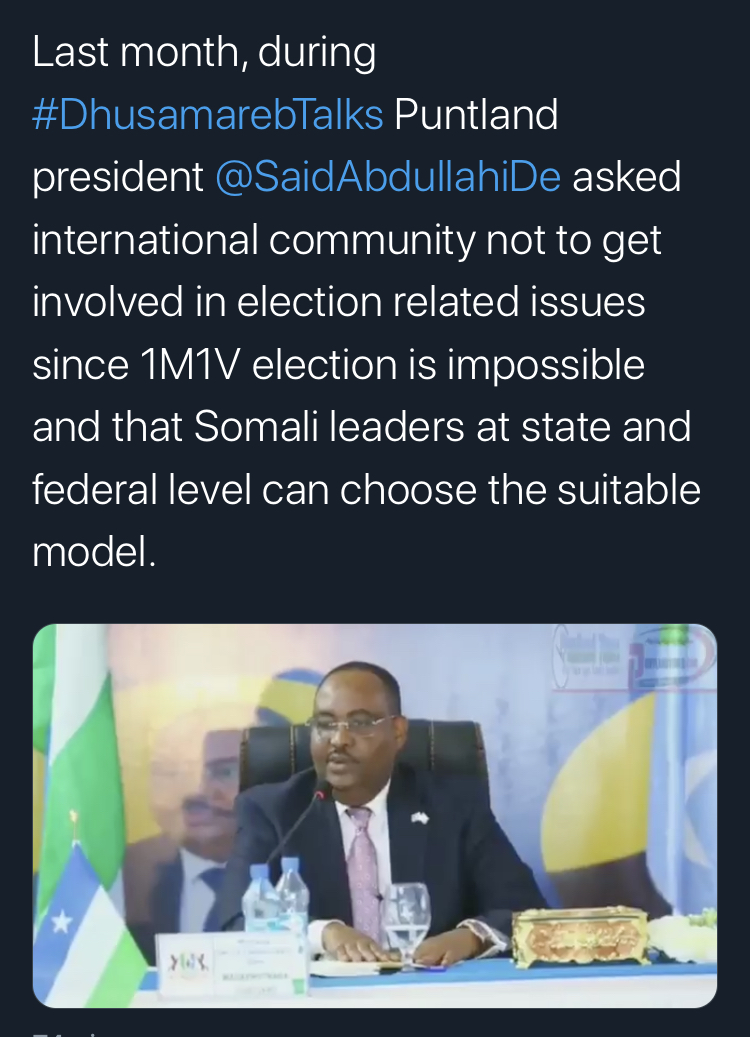Tap the final word 'model.' in the tweet
Screen dimensions: 750x1037
pyautogui.click(x=94, y=552)
